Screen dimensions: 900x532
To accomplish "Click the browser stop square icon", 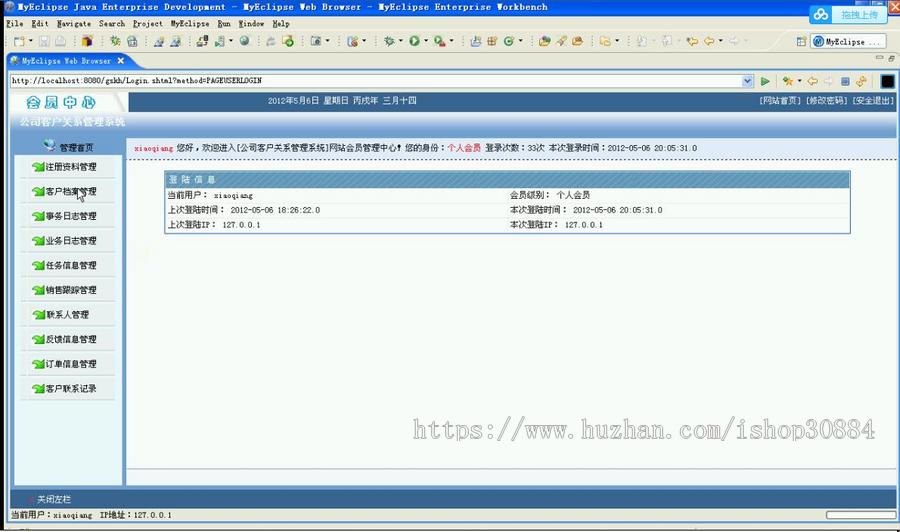I will [x=845, y=81].
